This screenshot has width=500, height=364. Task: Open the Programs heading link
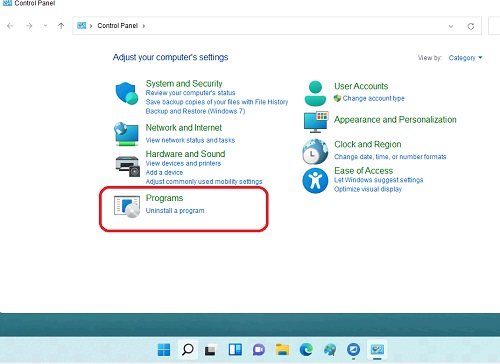(164, 198)
